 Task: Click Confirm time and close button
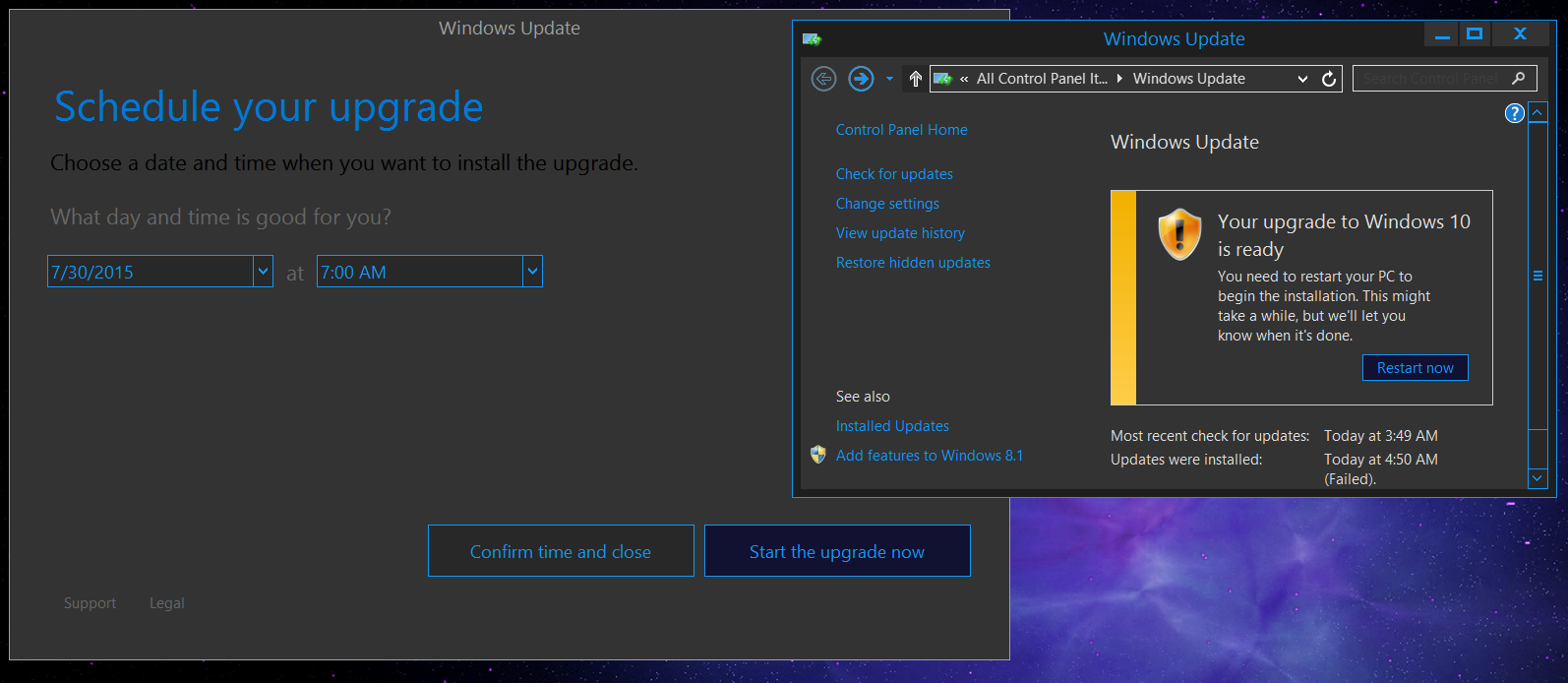561,551
